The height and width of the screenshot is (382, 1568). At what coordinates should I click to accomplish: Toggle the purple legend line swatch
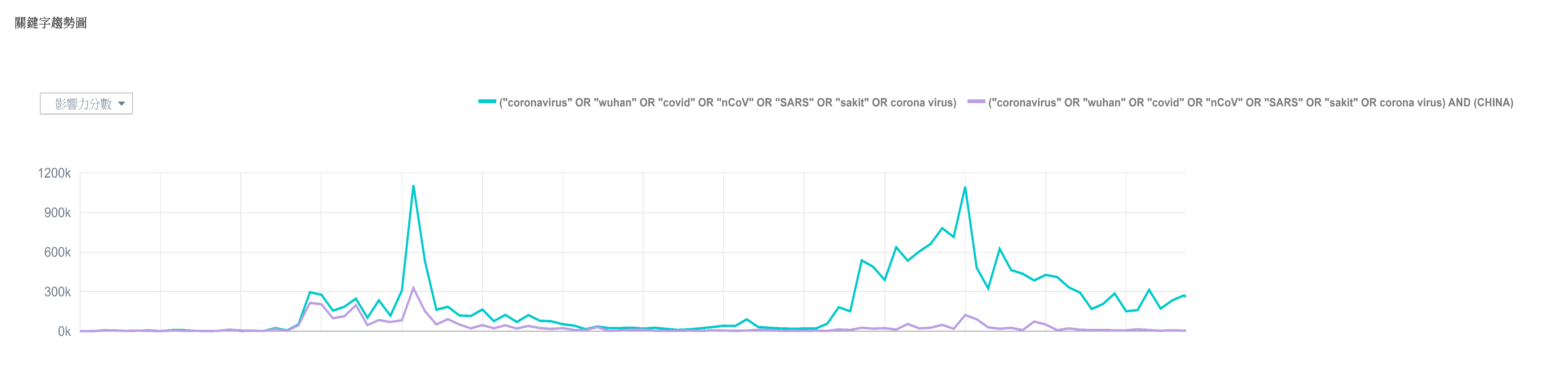pos(976,102)
